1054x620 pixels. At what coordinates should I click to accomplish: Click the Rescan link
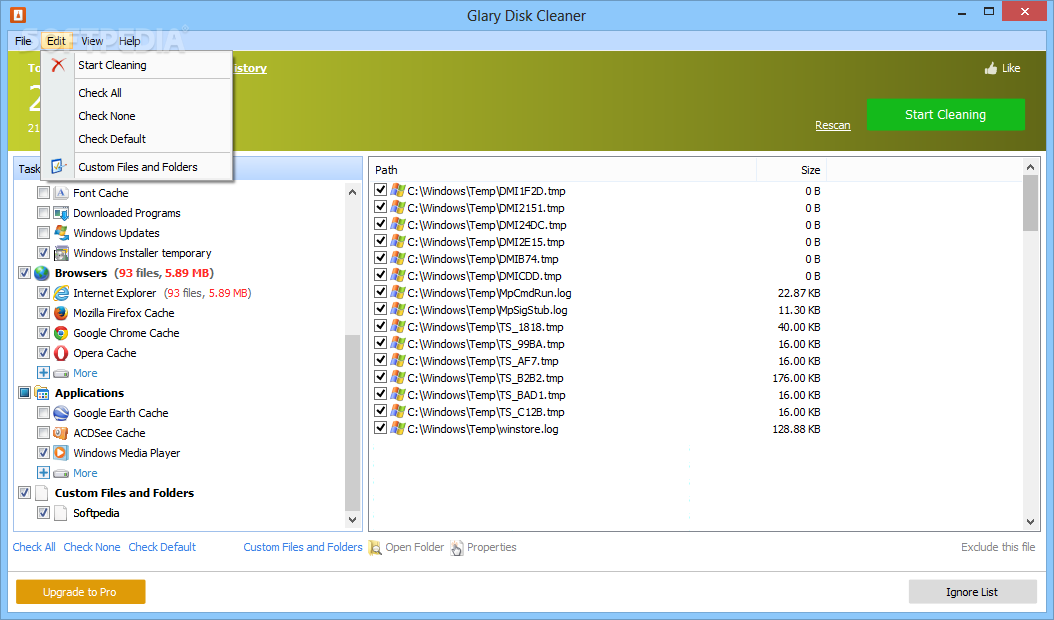pyautogui.click(x=832, y=125)
